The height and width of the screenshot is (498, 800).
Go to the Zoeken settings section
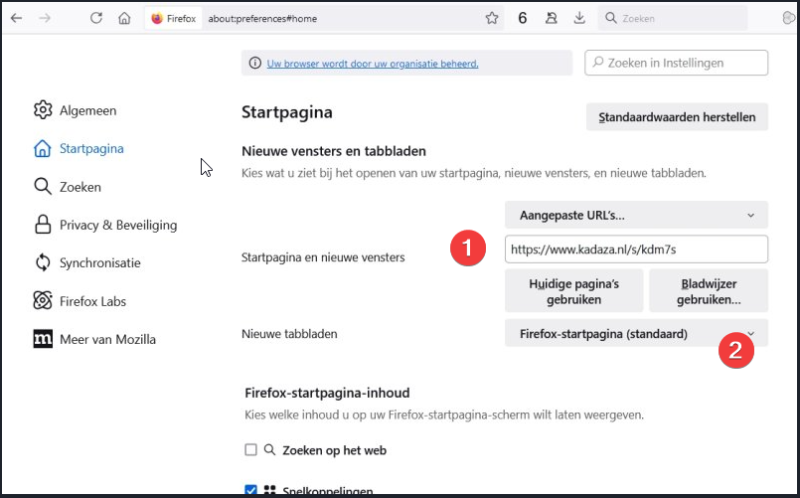(x=80, y=187)
